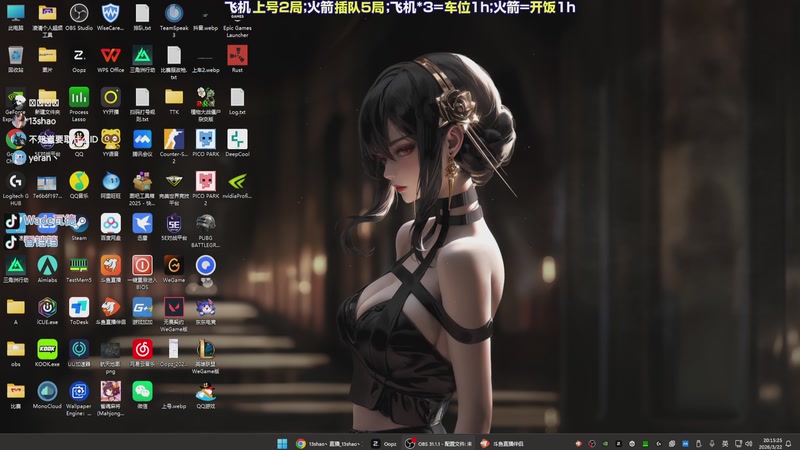Screen dimensions: 800x450
Task: Select the obs folder on desktop
Action: click(15, 349)
